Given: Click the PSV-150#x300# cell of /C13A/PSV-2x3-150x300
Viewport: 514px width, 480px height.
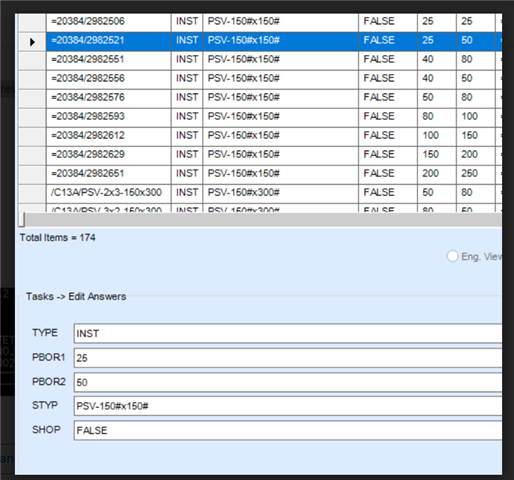Looking at the screenshot, I should click(281, 193).
